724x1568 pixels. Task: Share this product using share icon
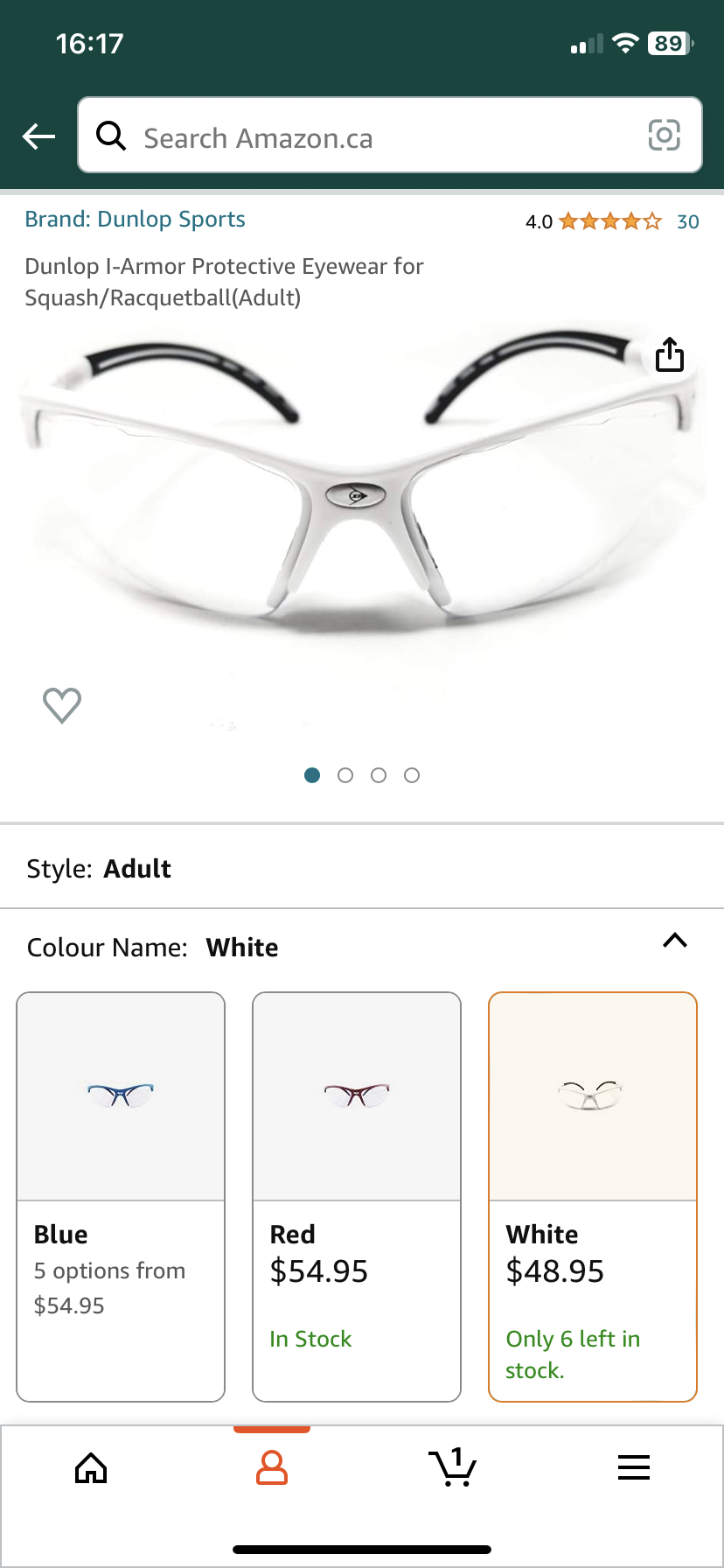[670, 354]
